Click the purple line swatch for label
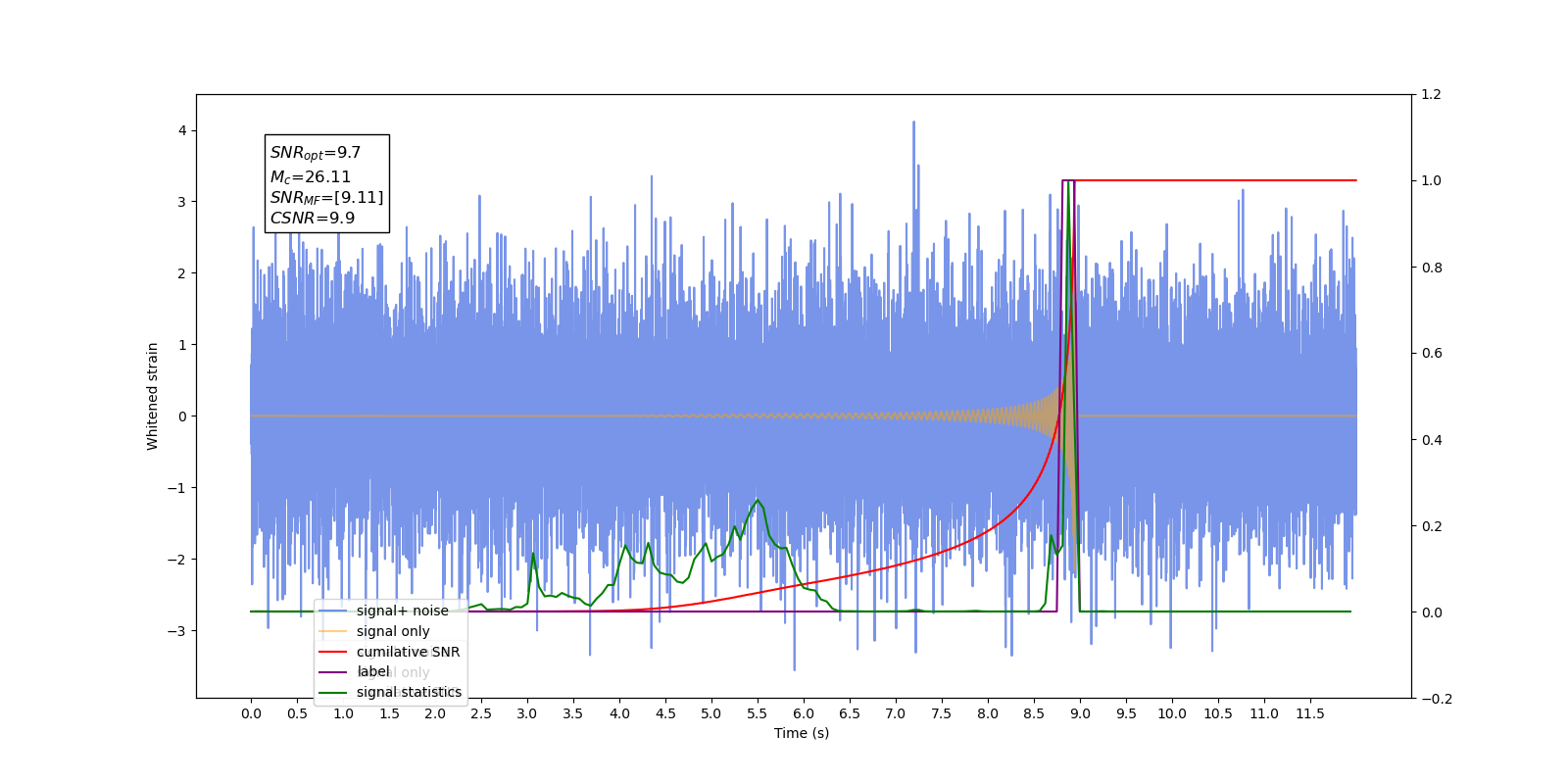The width and height of the screenshot is (1568, 784). tap(333, 672)
